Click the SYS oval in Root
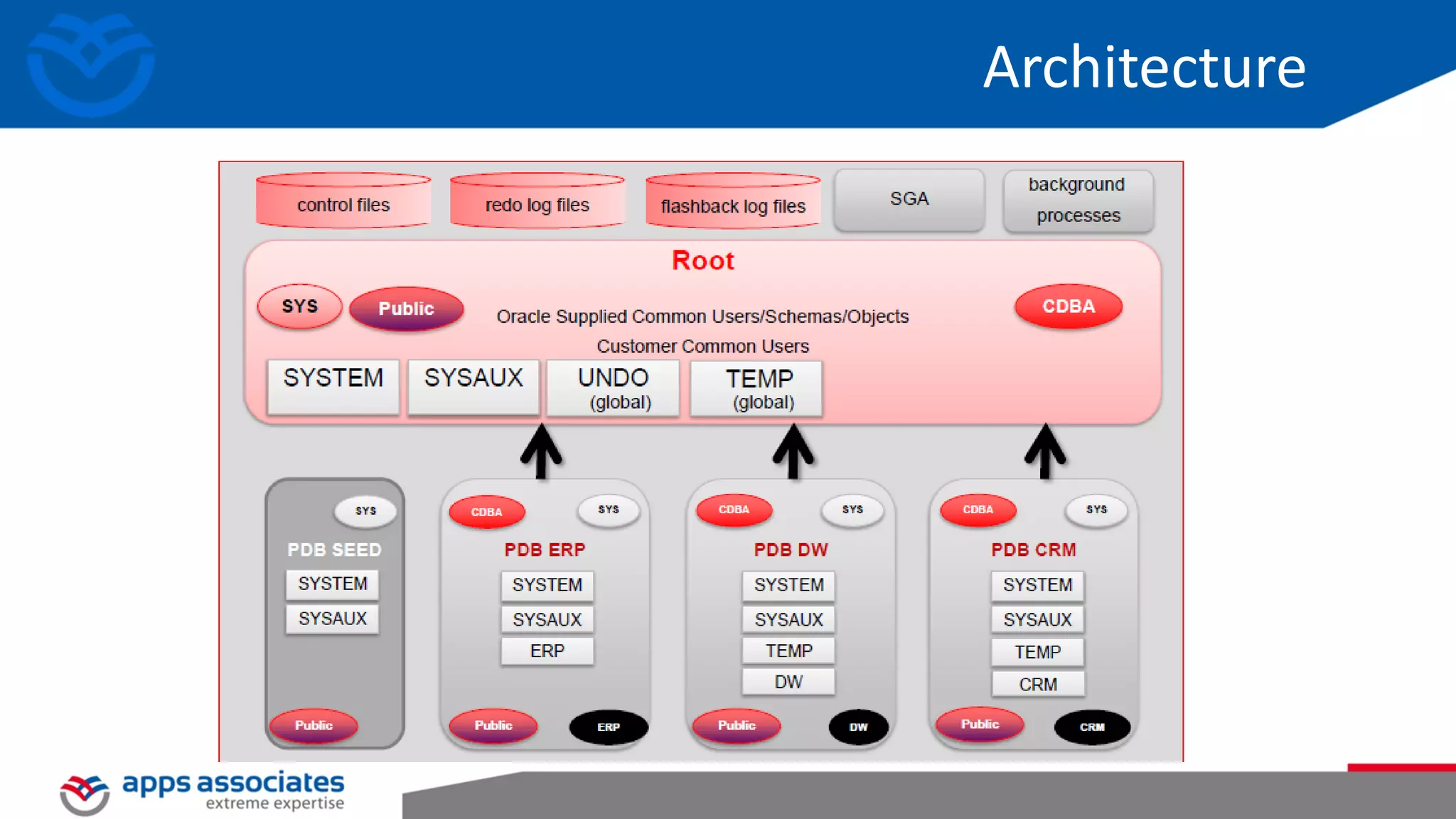This screenshot has height=819, width=1456. (x=299, y=306)
